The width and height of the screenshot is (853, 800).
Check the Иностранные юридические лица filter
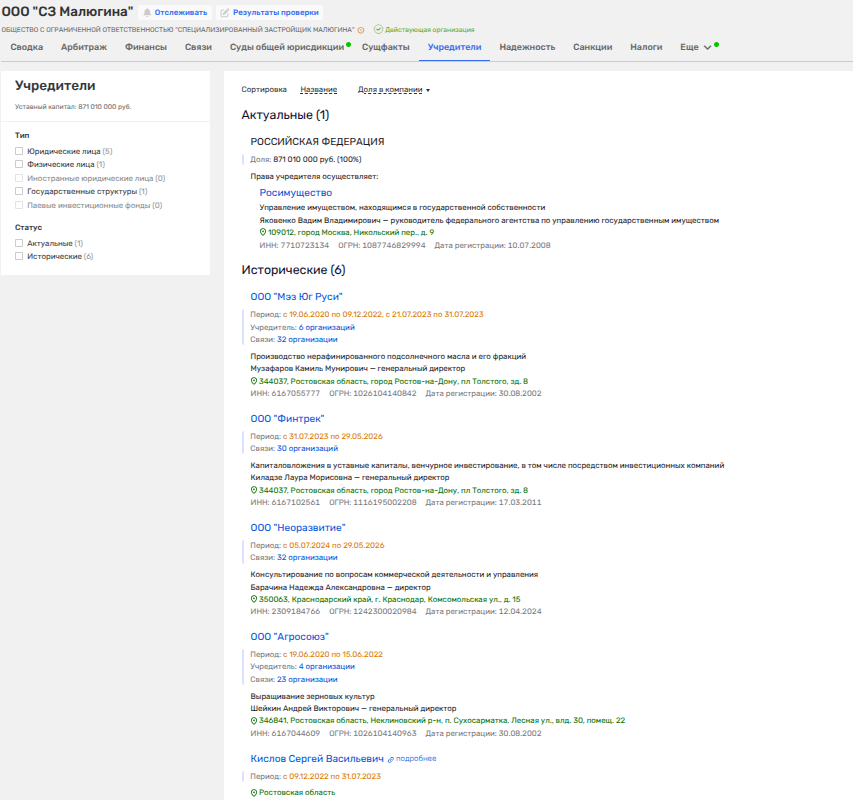coord(19,178)
